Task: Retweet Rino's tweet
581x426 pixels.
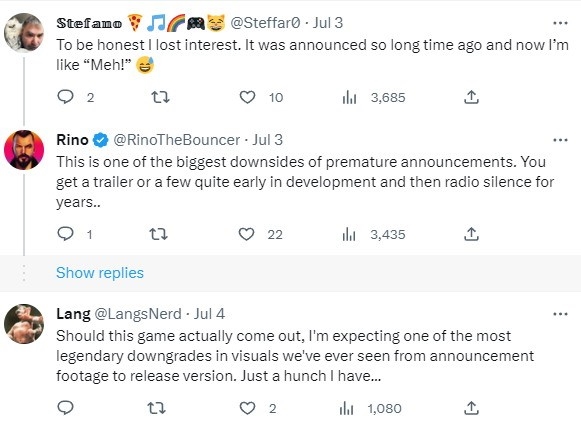Action: [x=158, y=234]
